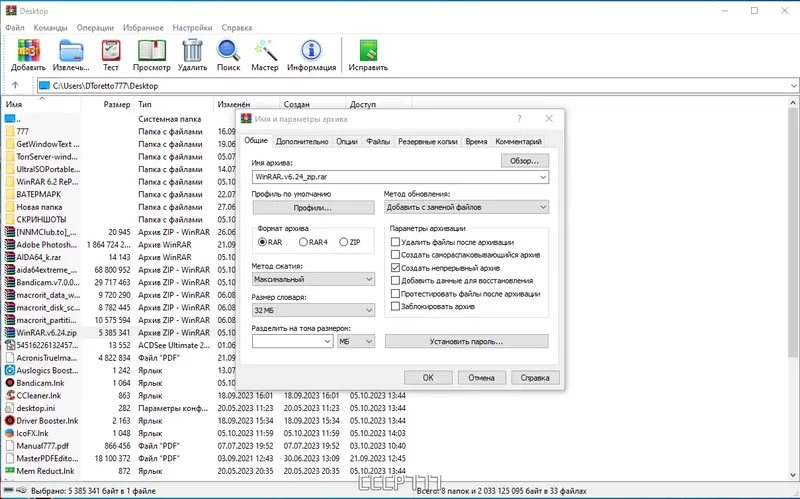
Task: Select RAR4 archive format
Action: click(x=303, y=242)
